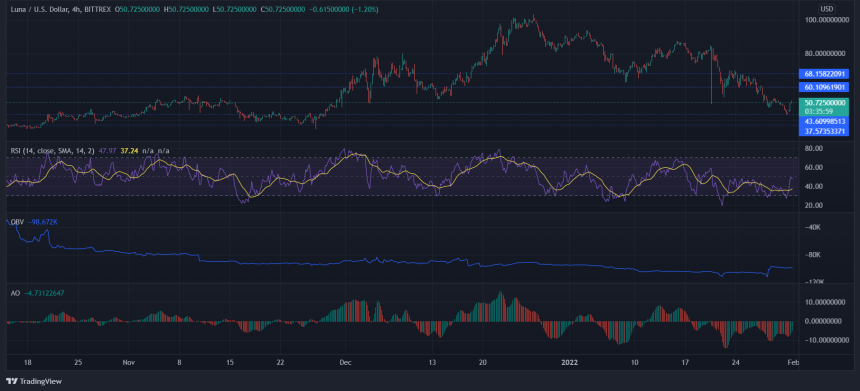Click the AO indicator legend label
This screenshot has width=860, height=391.
click(15, 293)
